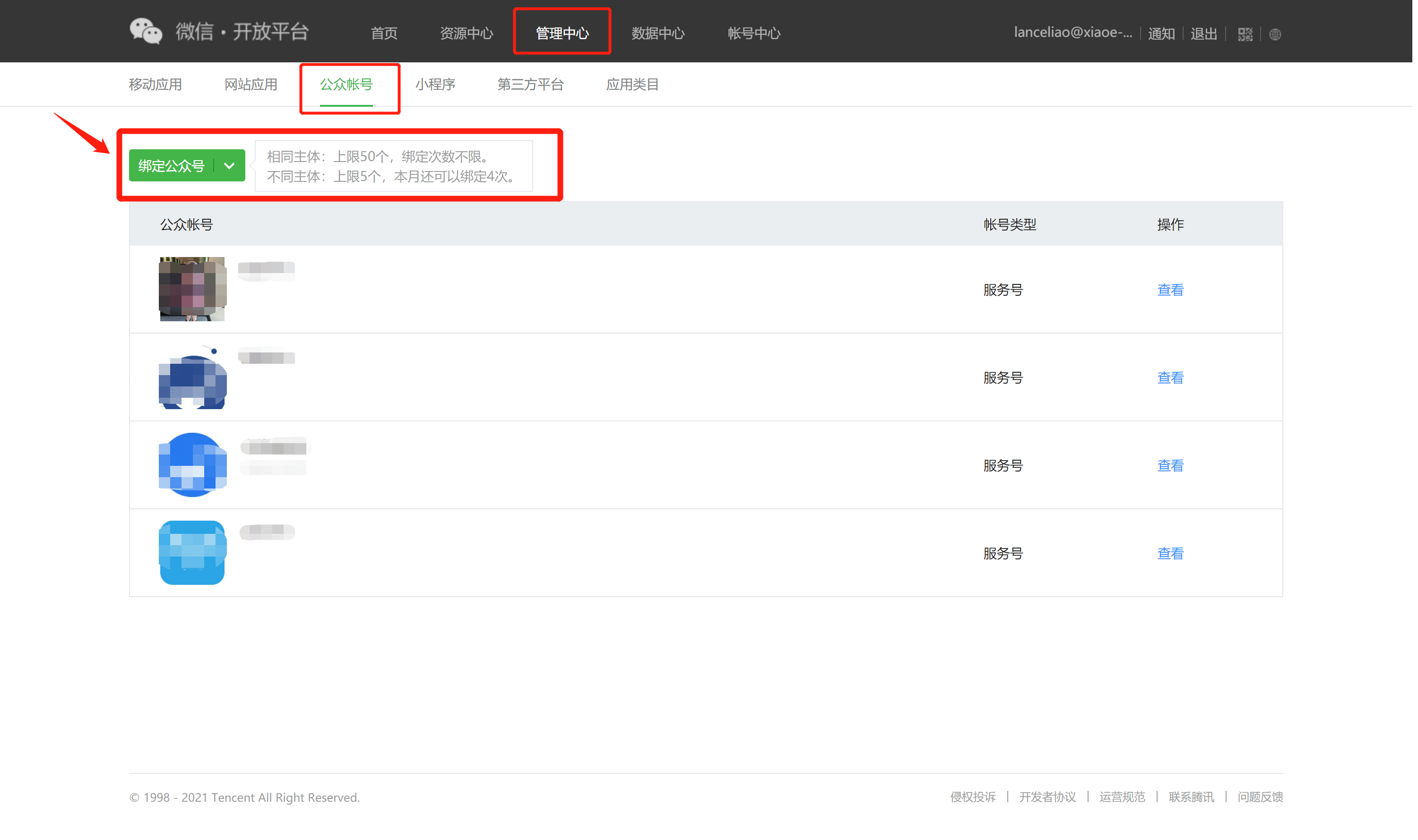Select the 公众帐号 tab
This screenshot has width=1418, height=840.
348,85
